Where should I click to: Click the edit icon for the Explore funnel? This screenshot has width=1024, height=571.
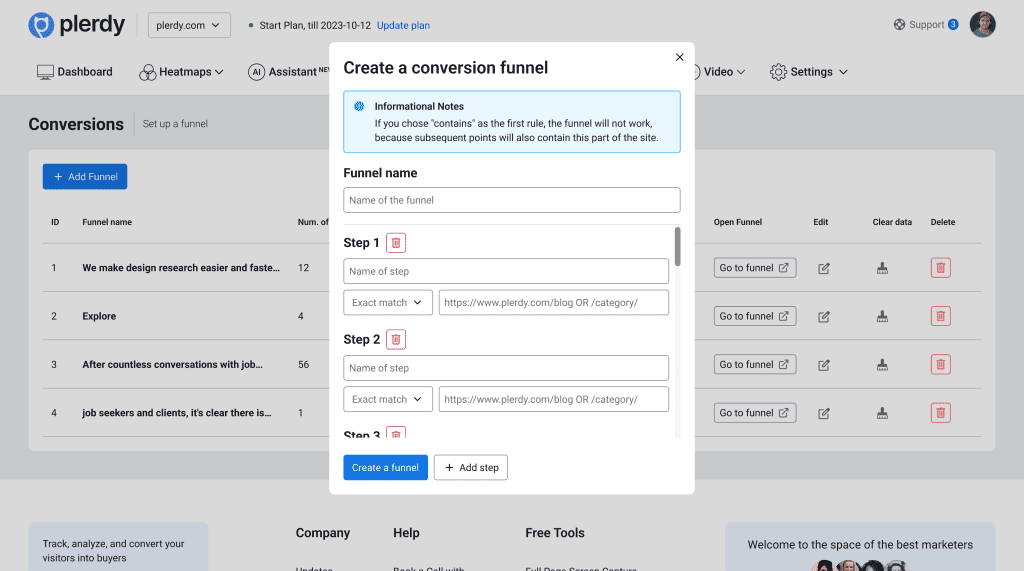click(x=824, y=316)
